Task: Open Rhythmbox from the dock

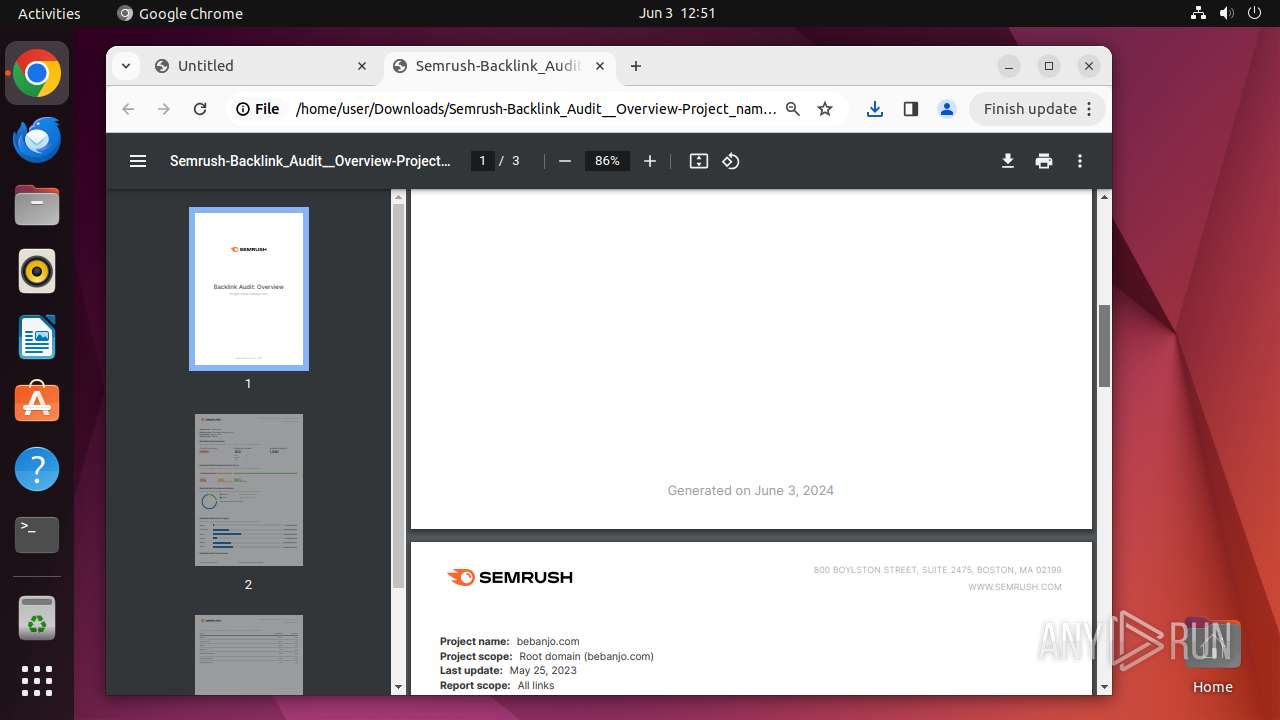Action: [x=37, y=271]
